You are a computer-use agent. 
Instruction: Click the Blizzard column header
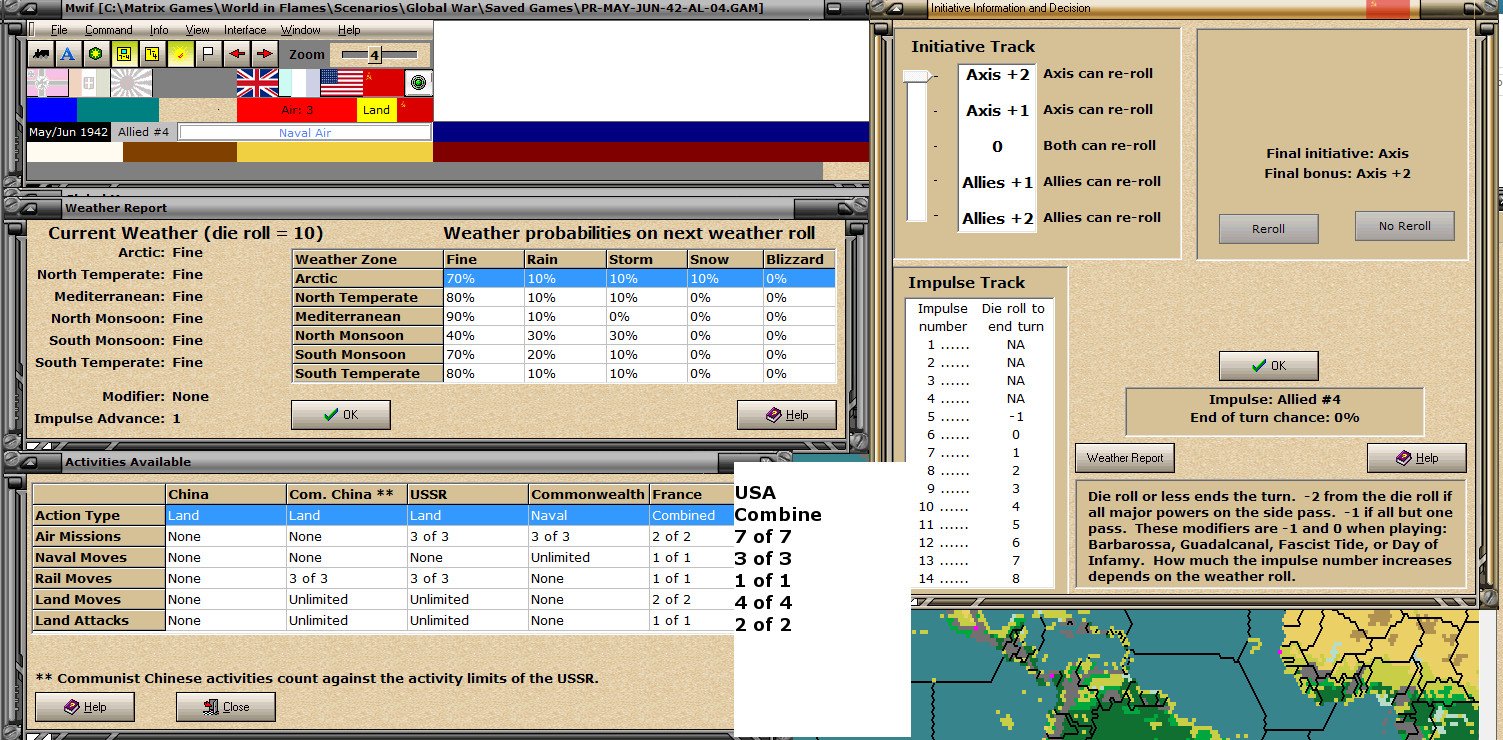pos(799,259)
